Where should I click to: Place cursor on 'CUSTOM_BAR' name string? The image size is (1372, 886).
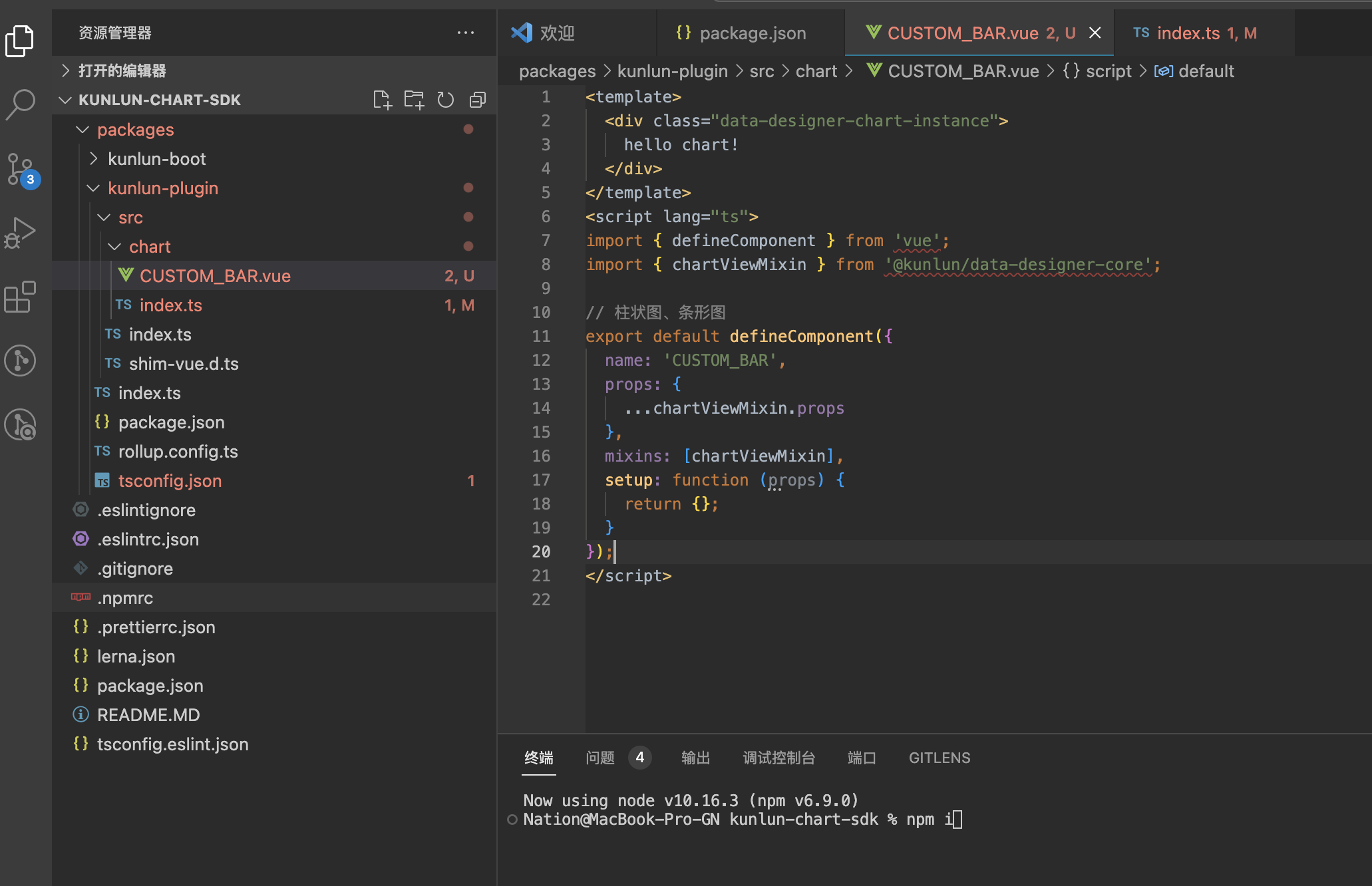coord(720,360)
